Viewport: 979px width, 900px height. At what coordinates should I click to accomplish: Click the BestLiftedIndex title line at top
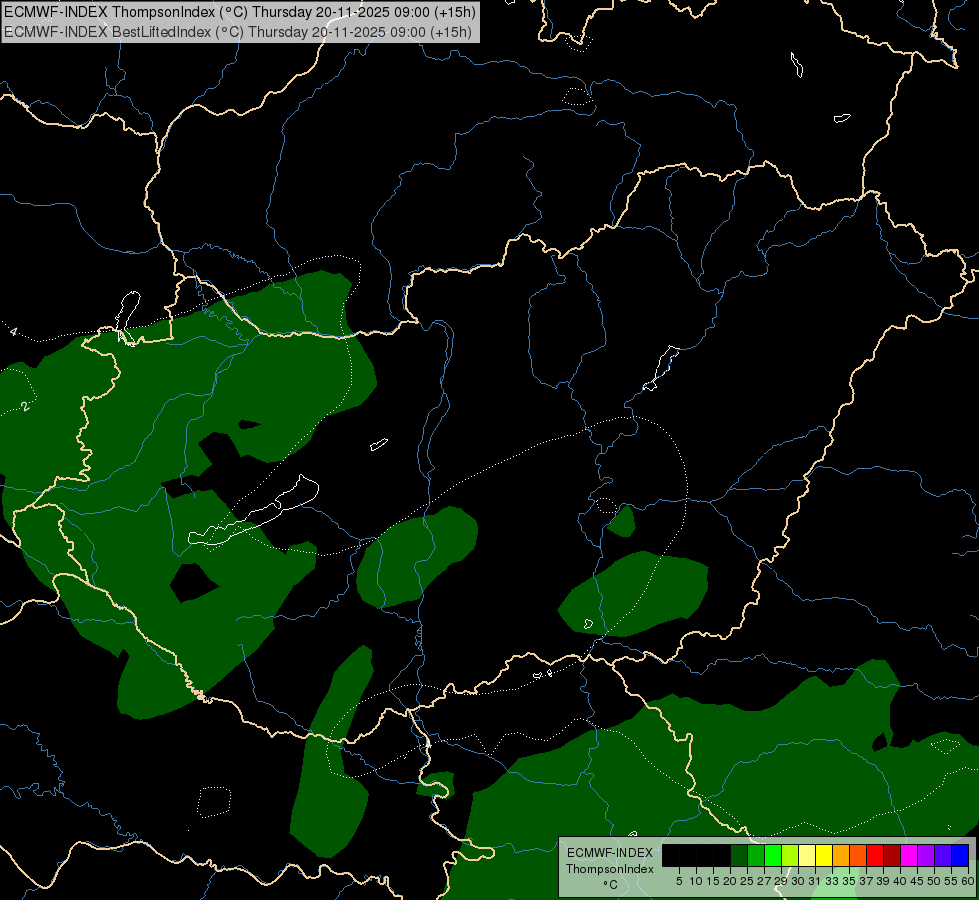coord(238,32)
